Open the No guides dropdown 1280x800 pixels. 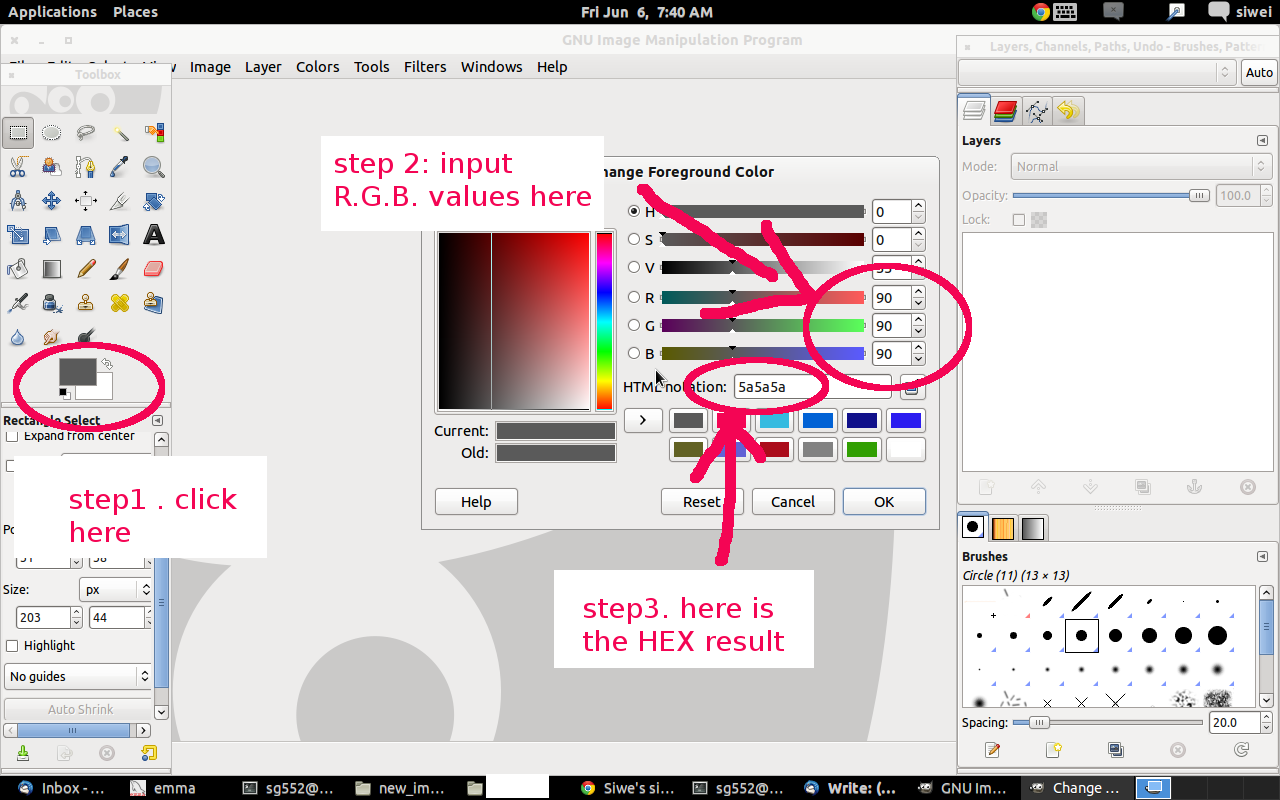(77, 676)
